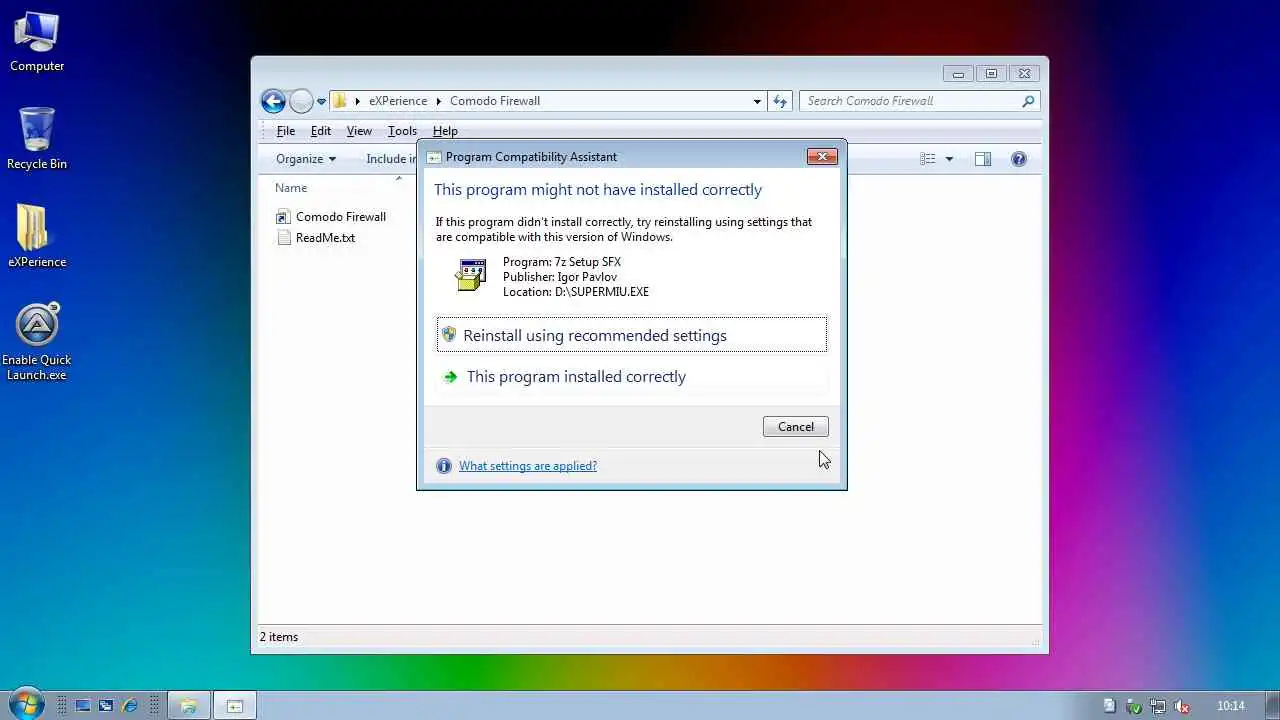Open the Help menu

tap(445, 131)
